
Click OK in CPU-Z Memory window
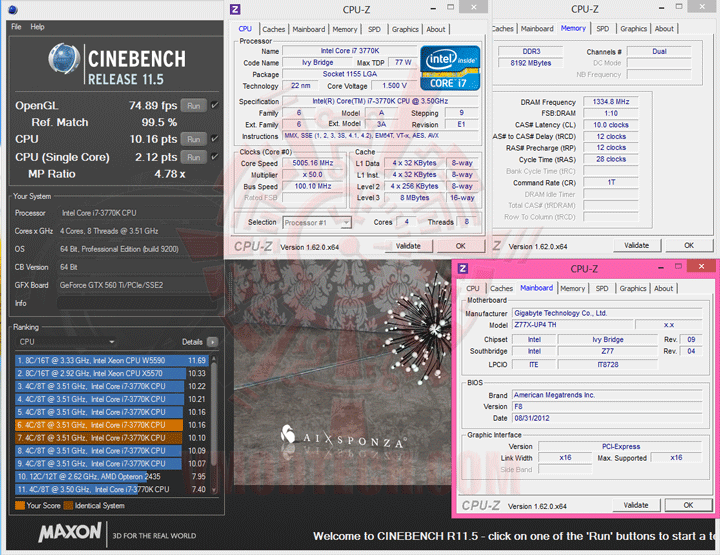pyautogui.click(x=689, y=246)
